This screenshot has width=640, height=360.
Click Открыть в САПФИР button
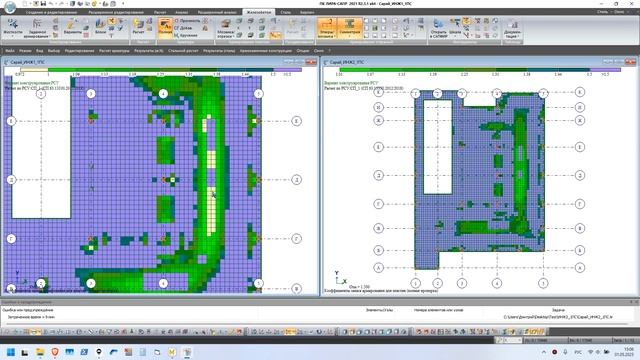click(439, 28)
